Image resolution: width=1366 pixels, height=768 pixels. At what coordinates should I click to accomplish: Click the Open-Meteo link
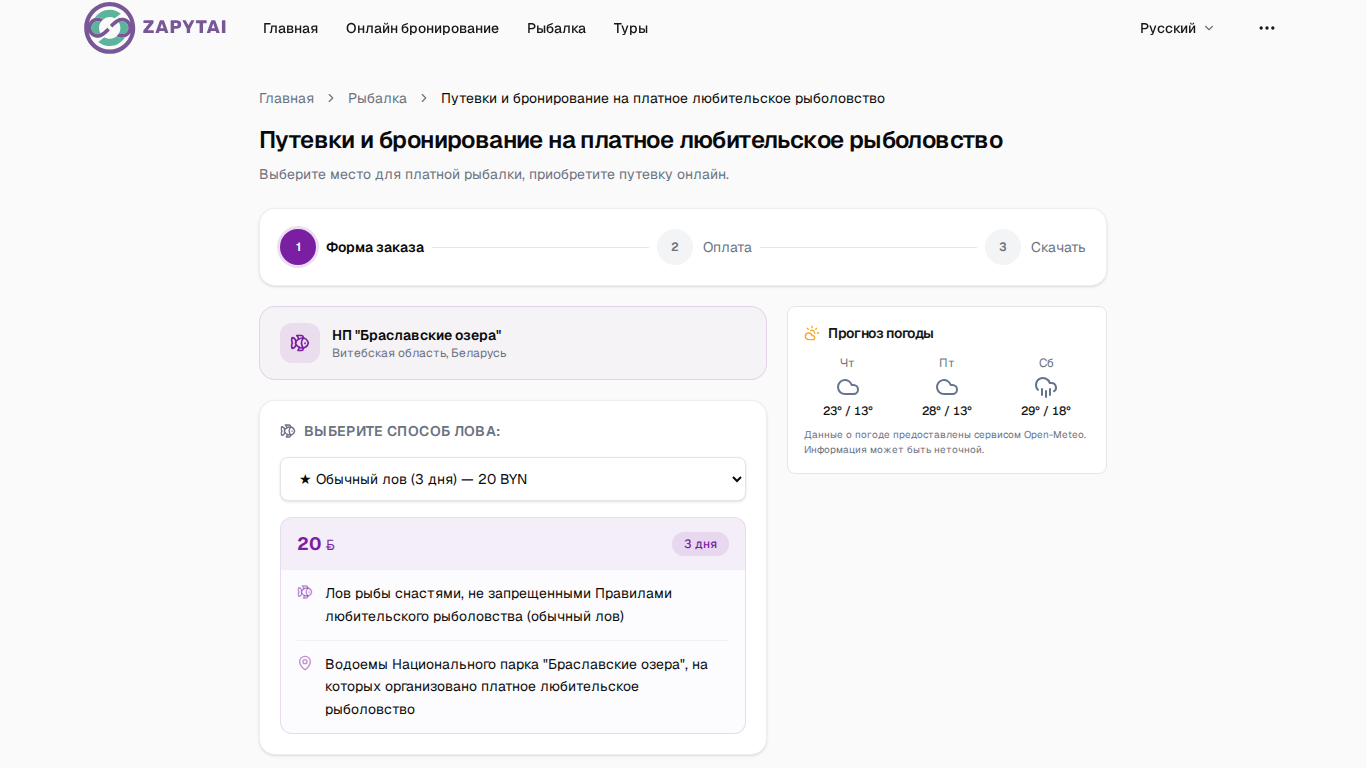[x=1054, y=435]
